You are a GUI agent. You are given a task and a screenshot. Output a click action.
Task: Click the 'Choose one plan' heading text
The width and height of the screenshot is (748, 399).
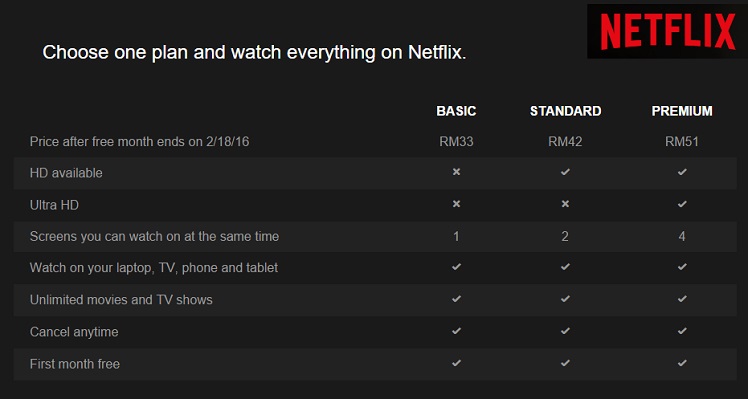click(x=254, y=52)
